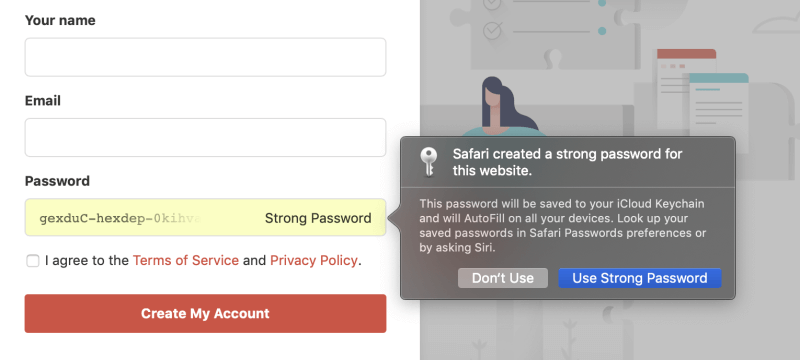Click the "Password" field label

tap(57, 181)
